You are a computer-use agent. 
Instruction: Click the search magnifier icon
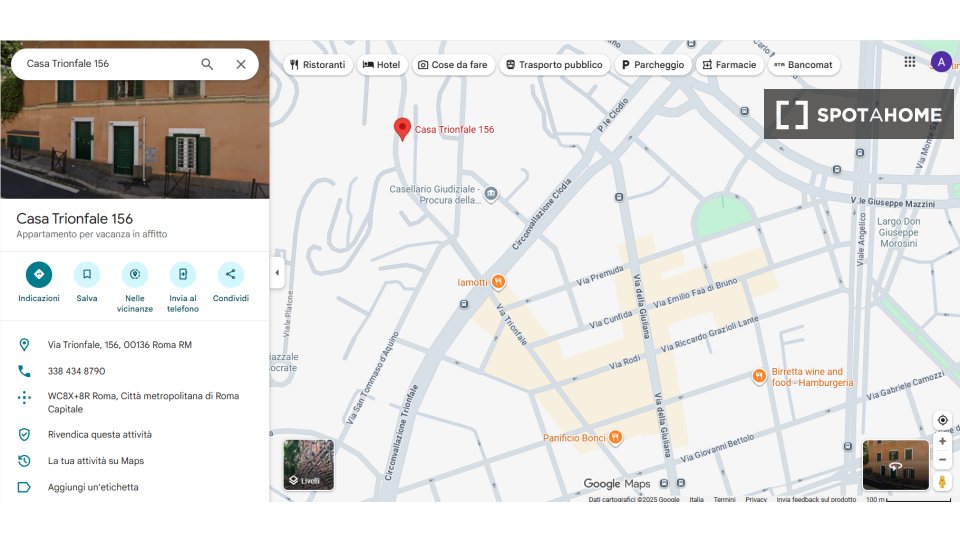(207, 64)
